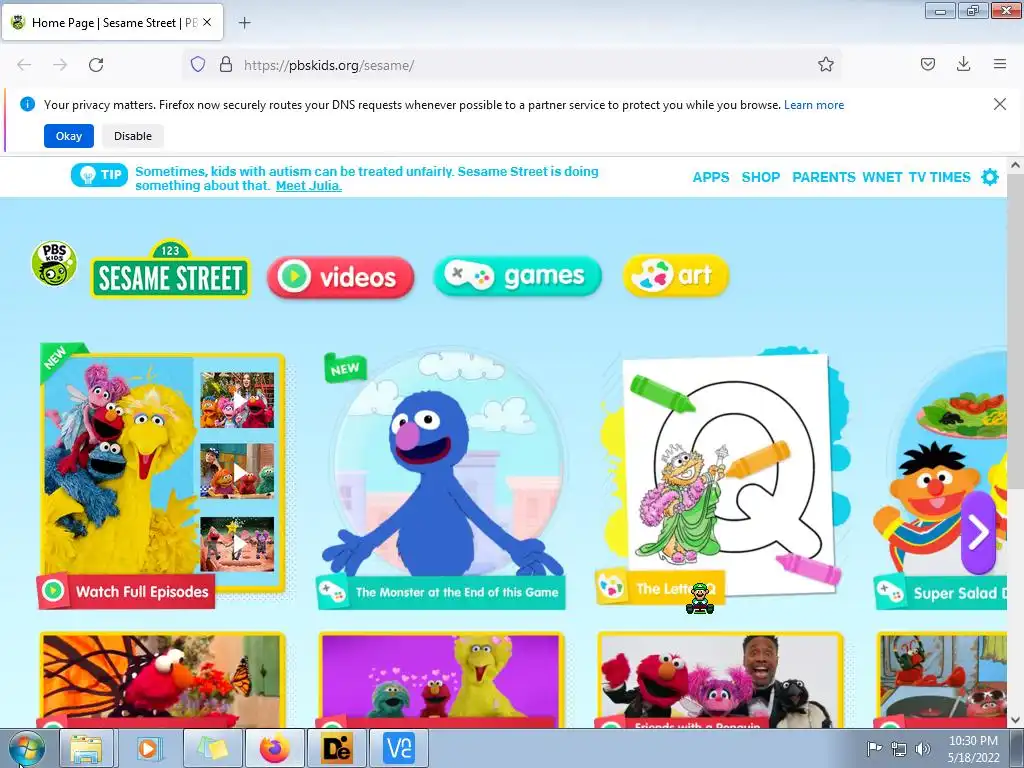Image resolution: width=1024 pixels, height=768 pixels.
Task: Click the page scrollbar up arrow
Action: [x=1015, y=165]
